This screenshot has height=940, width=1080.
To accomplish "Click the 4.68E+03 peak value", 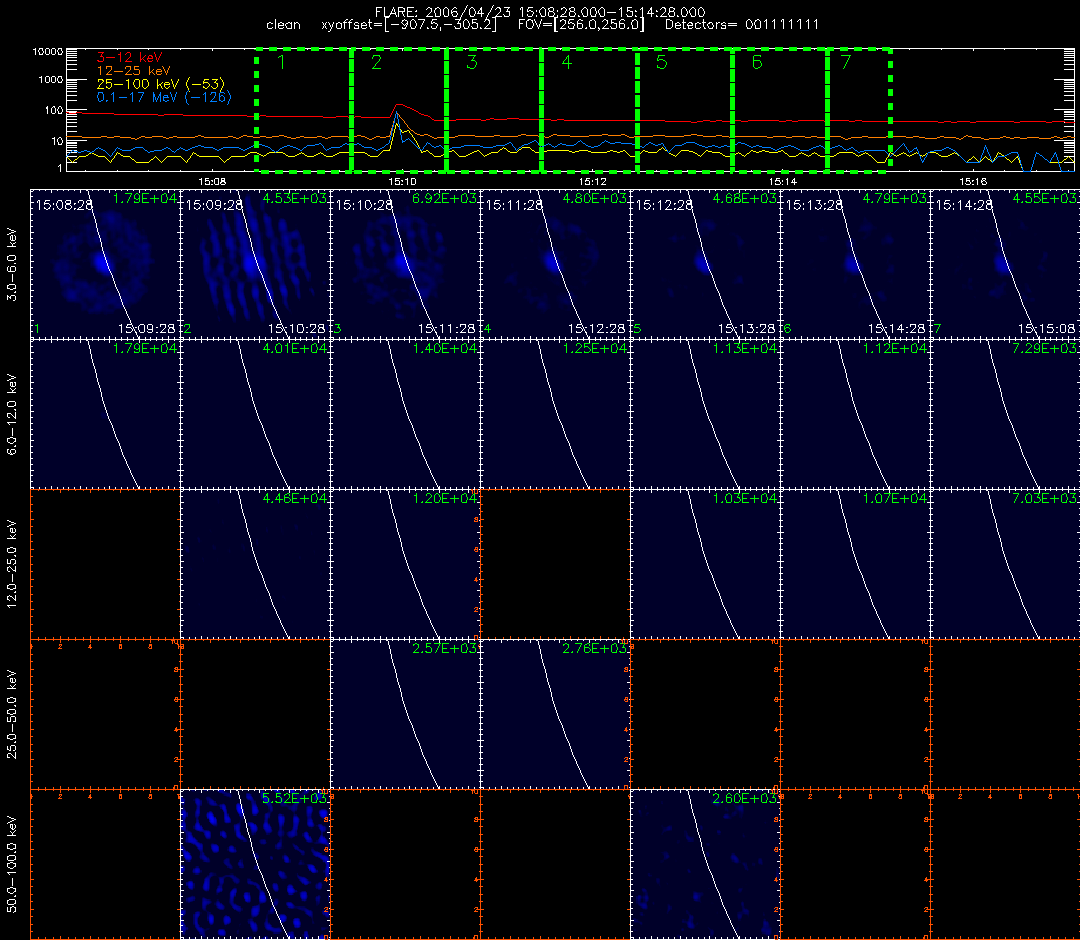I will 745,198.
